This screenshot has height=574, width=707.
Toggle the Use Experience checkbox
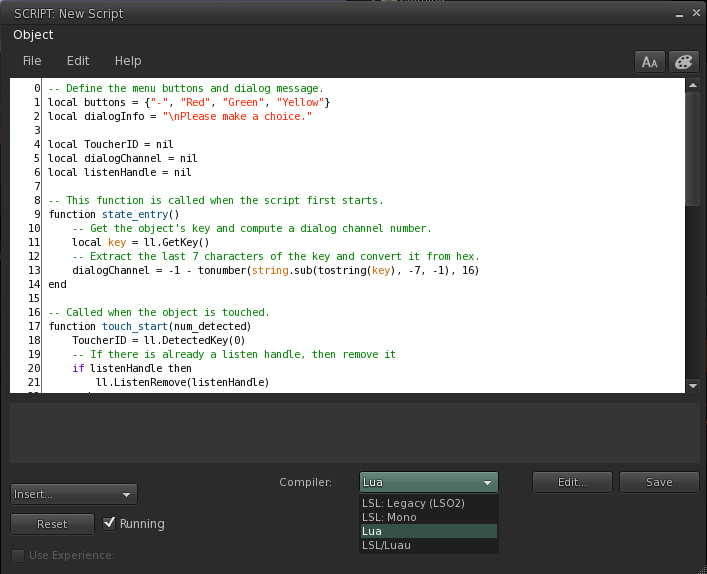(18, 556)
